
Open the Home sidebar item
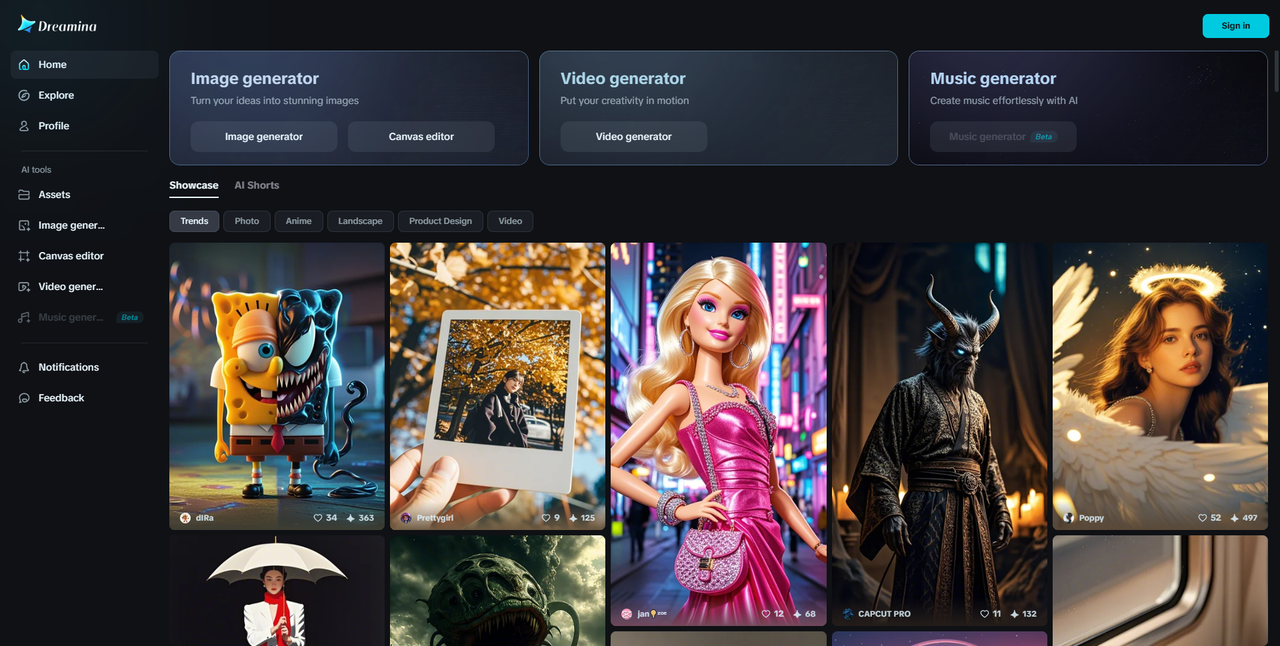pos(84,65)
